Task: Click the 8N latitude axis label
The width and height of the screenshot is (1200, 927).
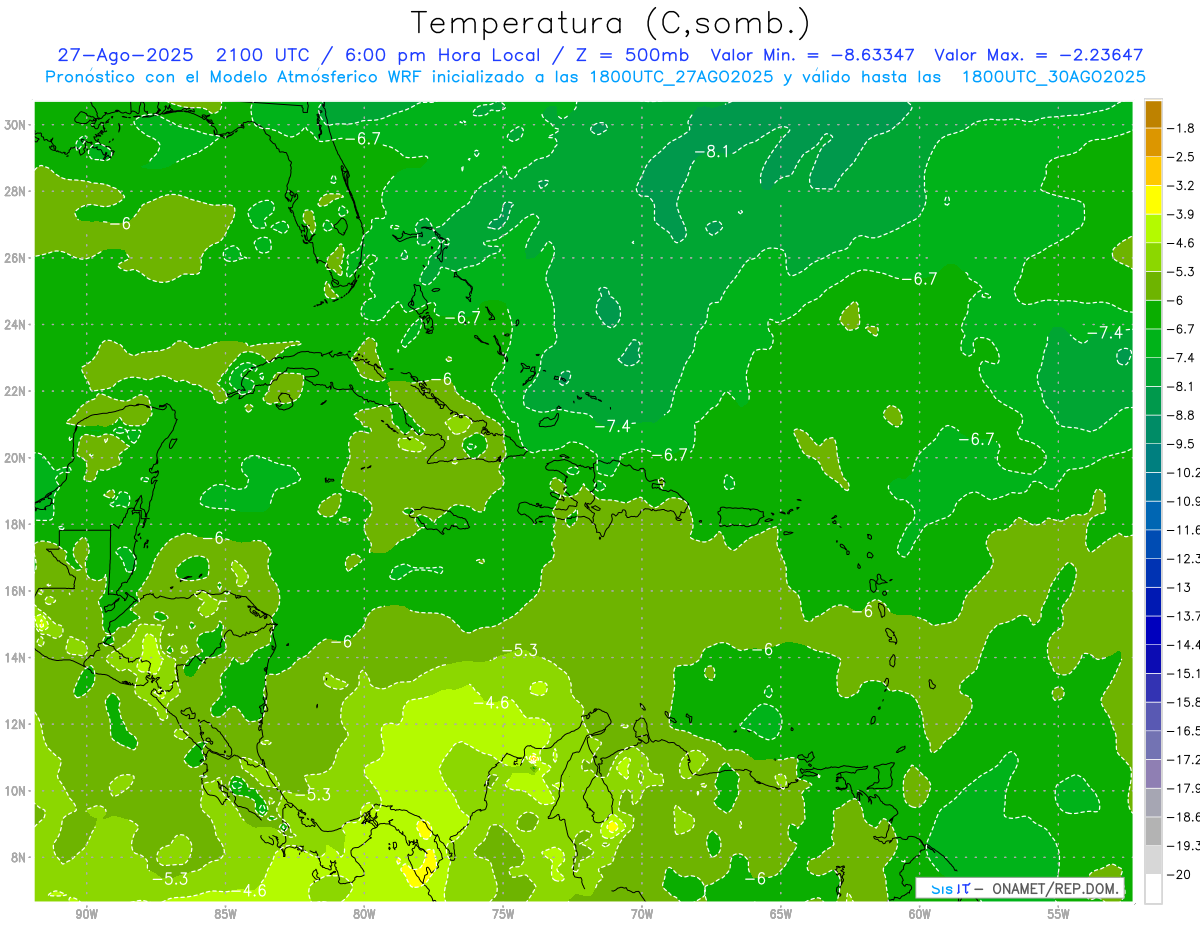Action: (x=19, y=857)
